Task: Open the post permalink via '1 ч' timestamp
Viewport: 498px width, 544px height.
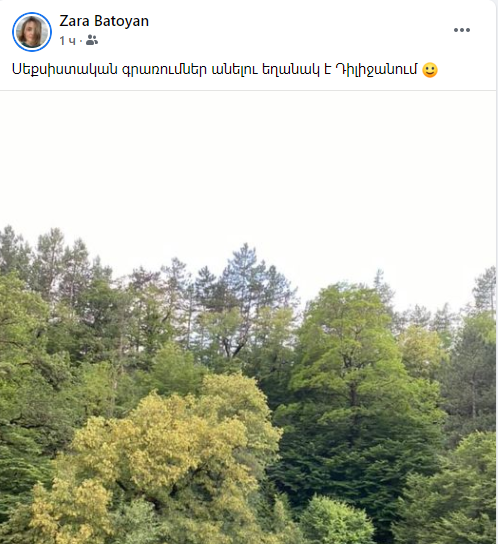Action: [x=67, y=41]
